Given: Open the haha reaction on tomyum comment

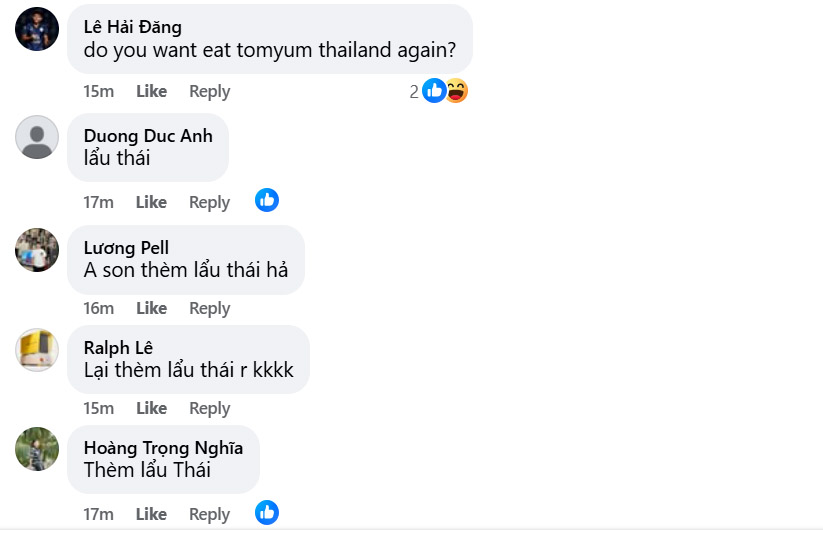Looking at the screenshot, I should (457, 91).
